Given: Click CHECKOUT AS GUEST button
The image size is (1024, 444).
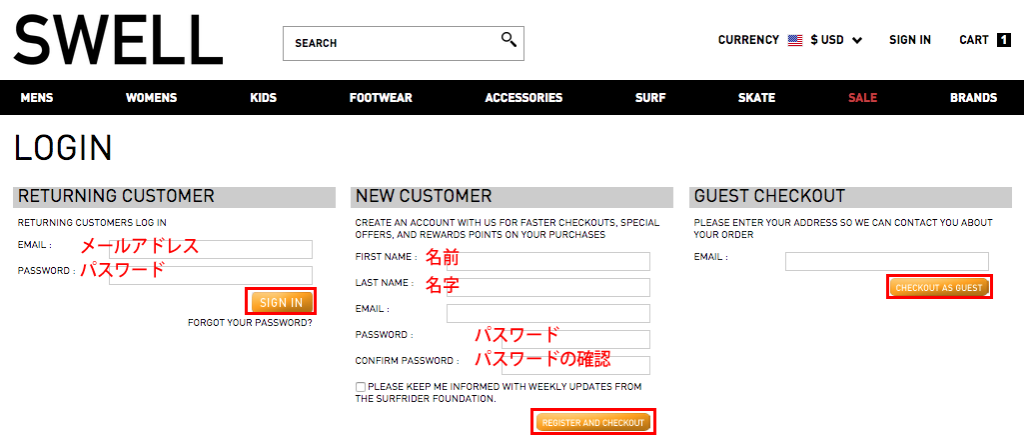Looking at the screenshot, I should click(939, 287).
